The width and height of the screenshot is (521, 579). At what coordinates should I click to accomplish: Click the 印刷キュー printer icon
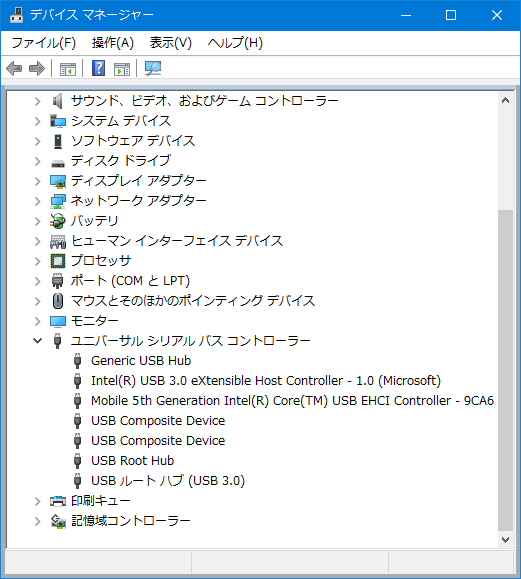coord(58,501)
